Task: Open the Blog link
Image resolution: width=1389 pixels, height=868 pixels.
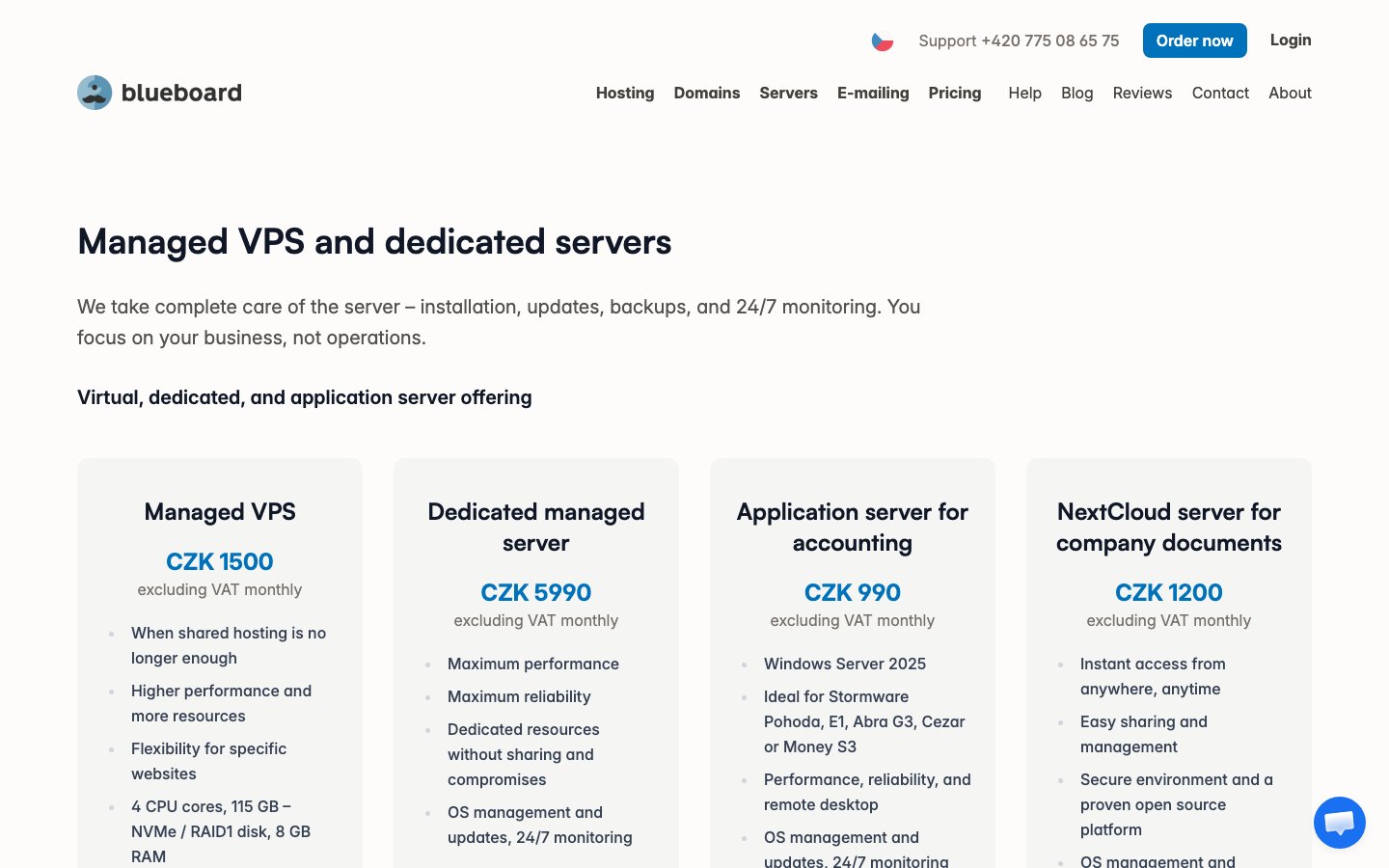Action: (1077, 93)
